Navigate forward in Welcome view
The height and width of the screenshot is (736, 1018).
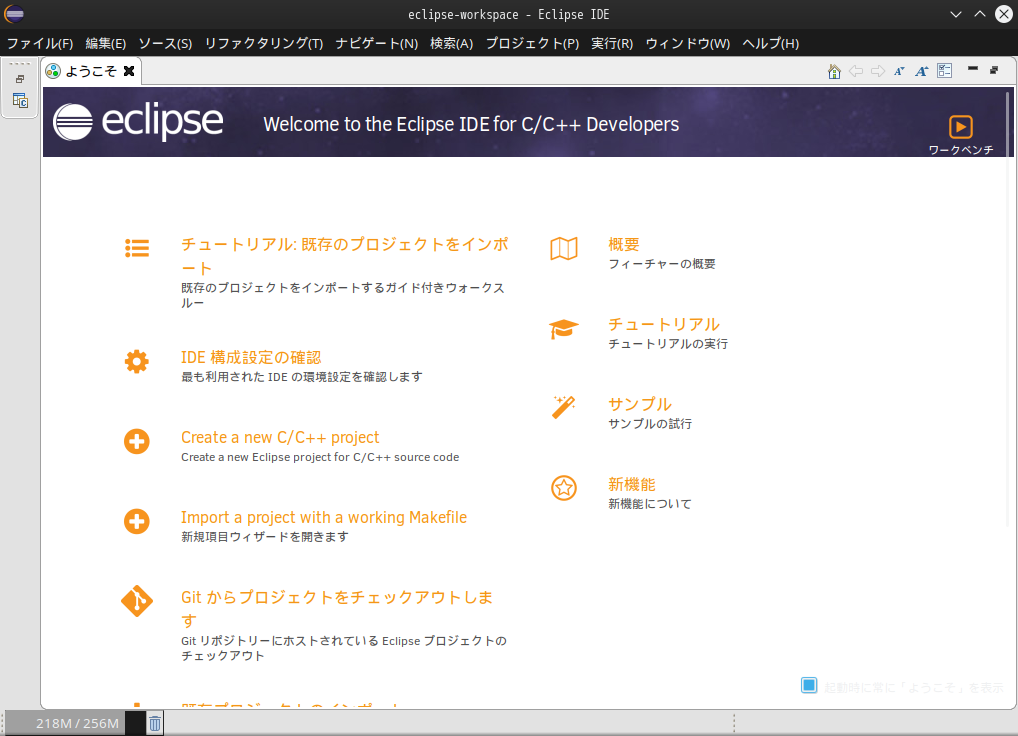878,71
